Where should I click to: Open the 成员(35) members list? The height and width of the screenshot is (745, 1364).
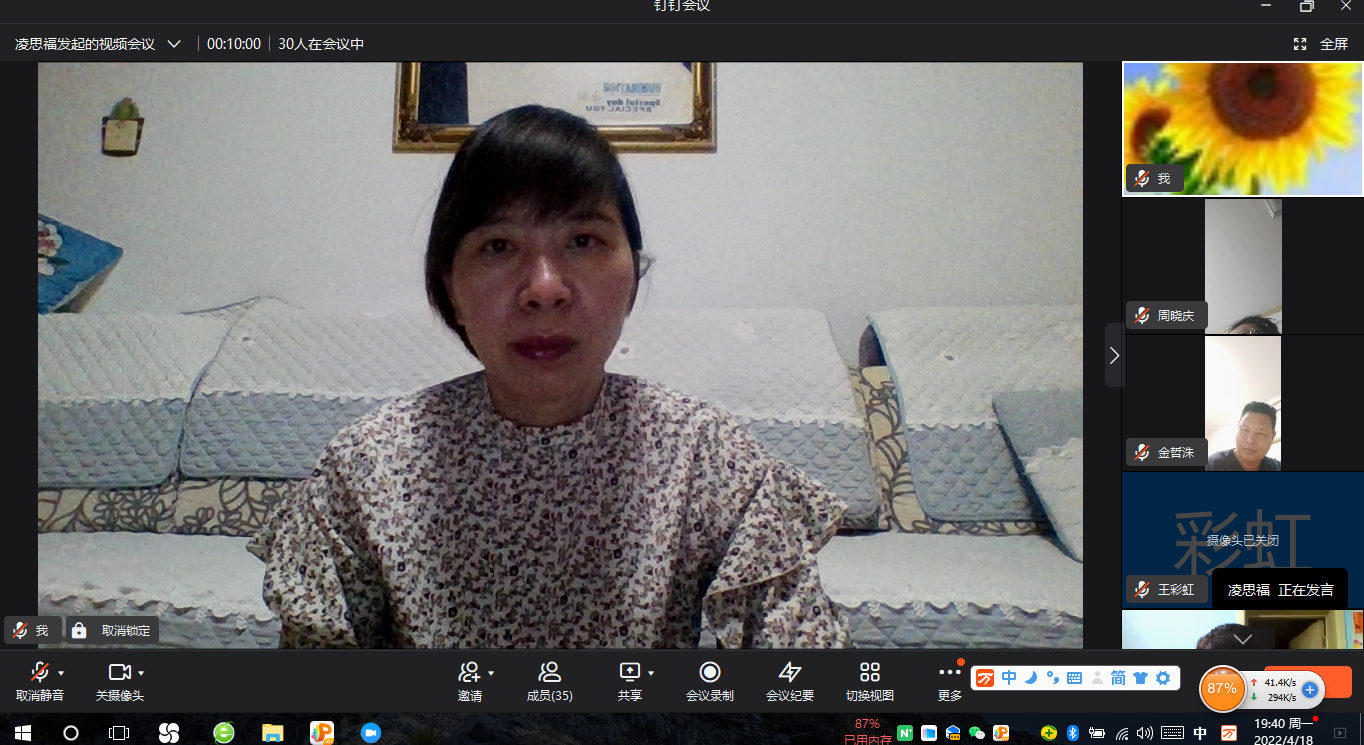click(x=549, y=673)
